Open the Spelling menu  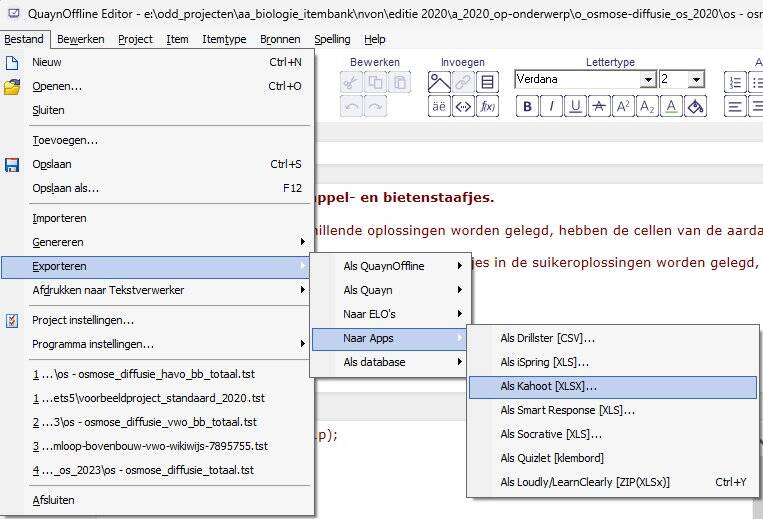pyautogui.click(x=332, y=39)
